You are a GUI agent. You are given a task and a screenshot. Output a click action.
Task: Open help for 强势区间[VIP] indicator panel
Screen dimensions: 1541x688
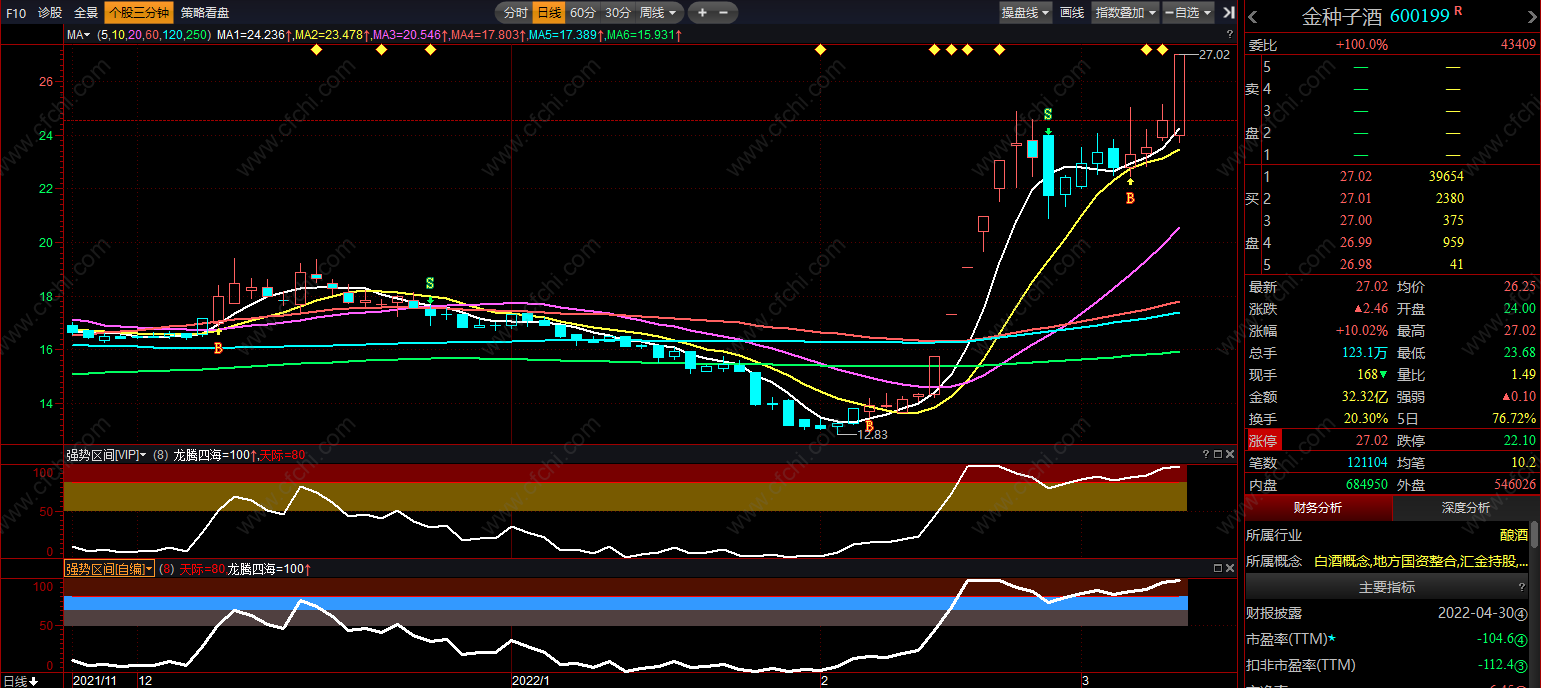(1205, 455)
